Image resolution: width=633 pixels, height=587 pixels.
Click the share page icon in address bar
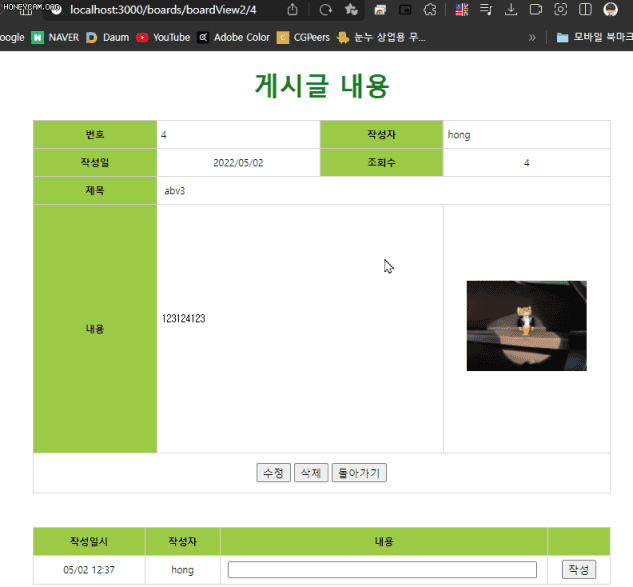tap(292, 9)
